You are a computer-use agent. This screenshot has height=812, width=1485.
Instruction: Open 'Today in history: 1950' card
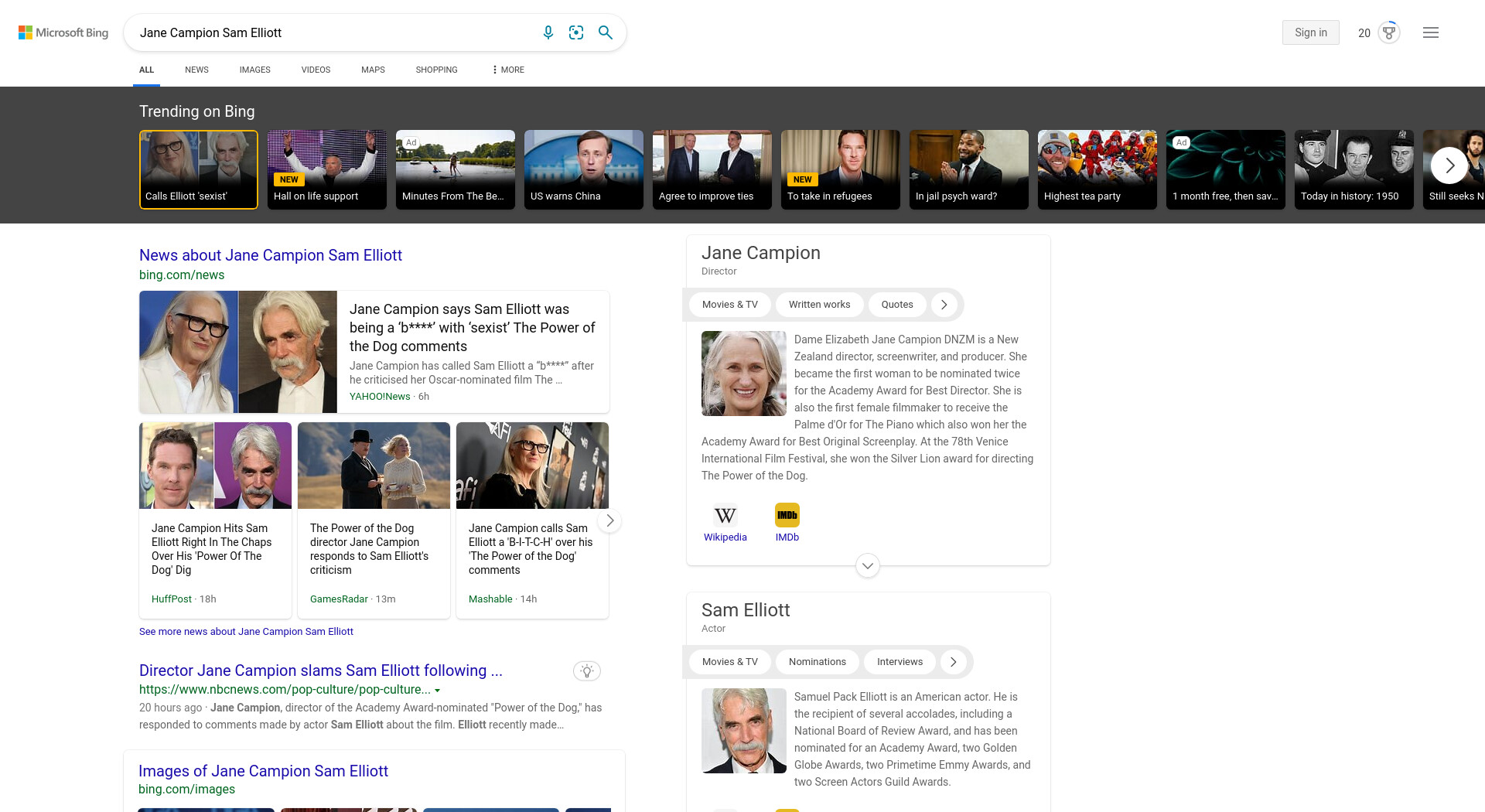pyautogui.click(x=1354, y=169)
